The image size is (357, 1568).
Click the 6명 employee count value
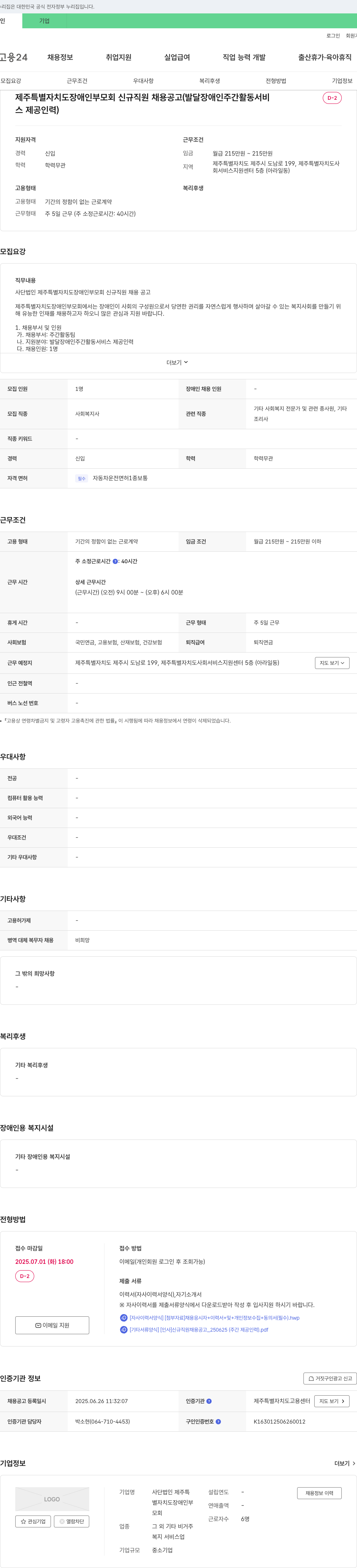(x=245, y=1519)
